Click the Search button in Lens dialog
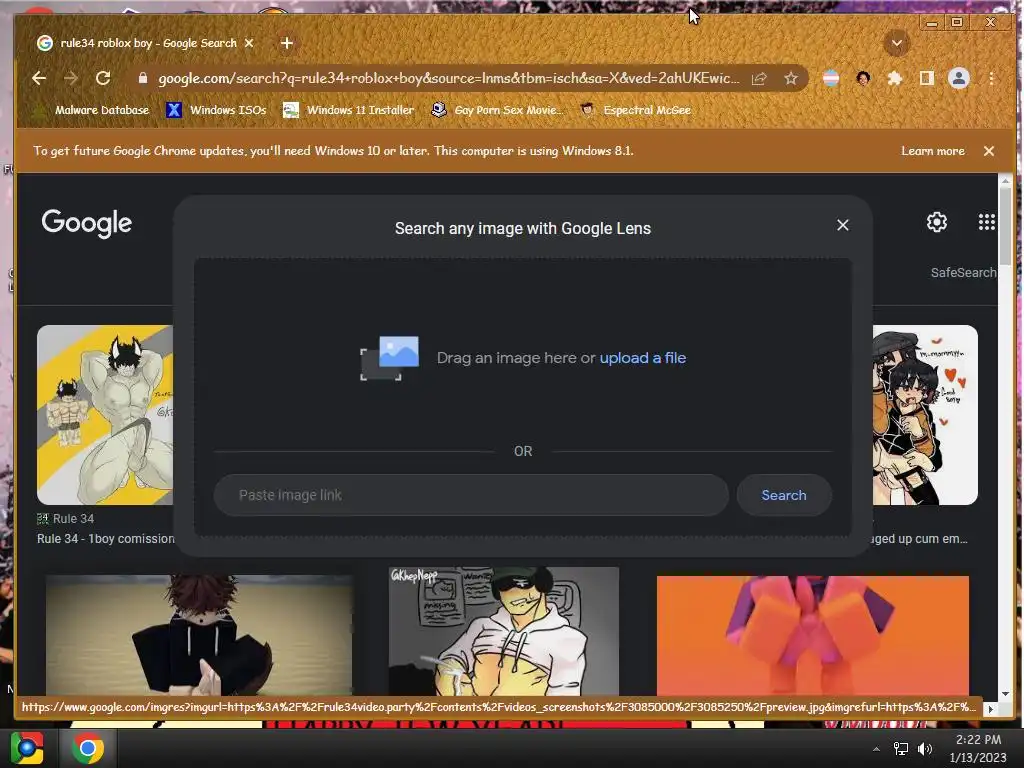 pyautogui.click(x=784, y=495)
